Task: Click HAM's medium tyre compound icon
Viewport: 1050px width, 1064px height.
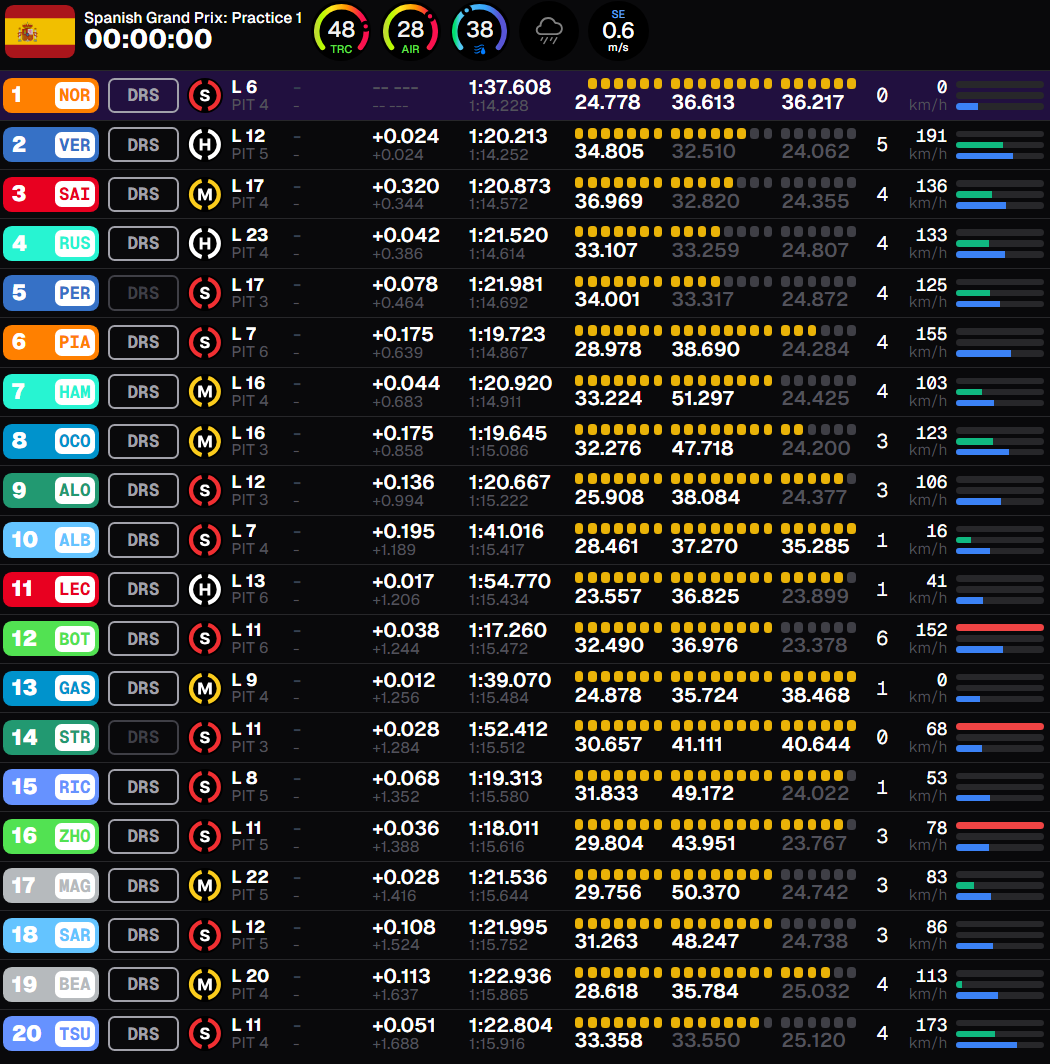Action: [x=204, y=392]
